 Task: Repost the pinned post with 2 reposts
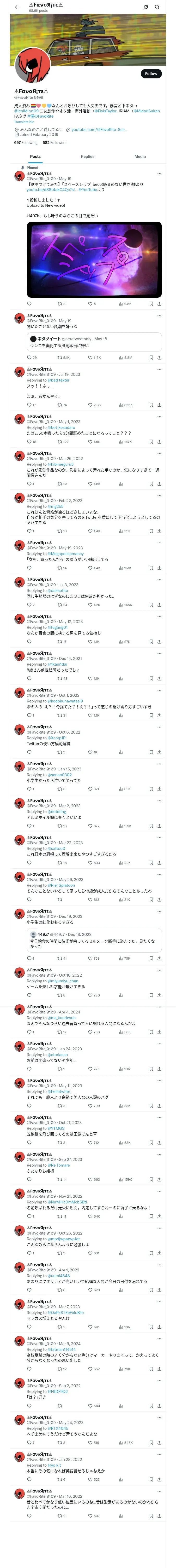click(61, 304)
